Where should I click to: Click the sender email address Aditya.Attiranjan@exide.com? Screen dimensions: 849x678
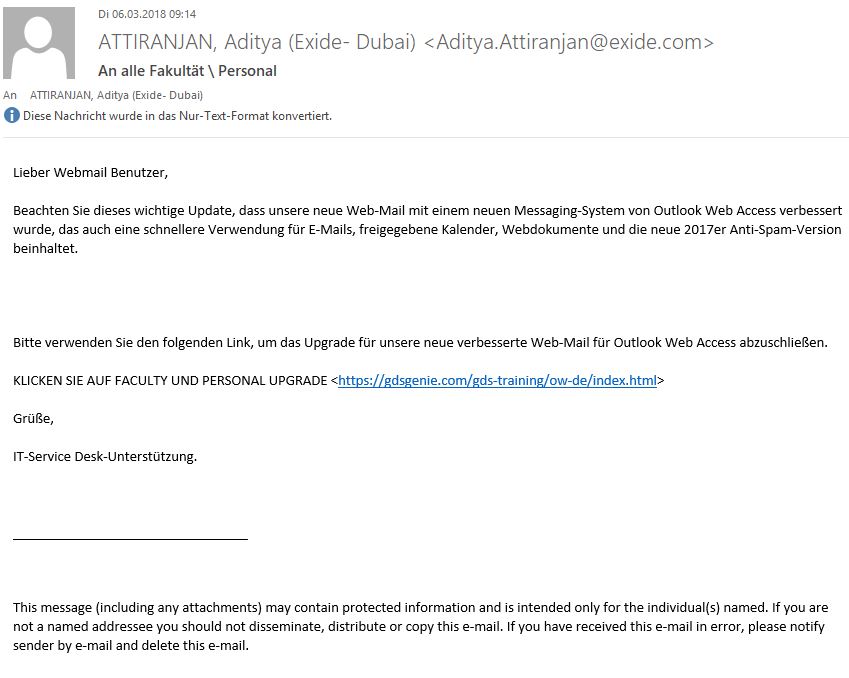tap(569, 42)
